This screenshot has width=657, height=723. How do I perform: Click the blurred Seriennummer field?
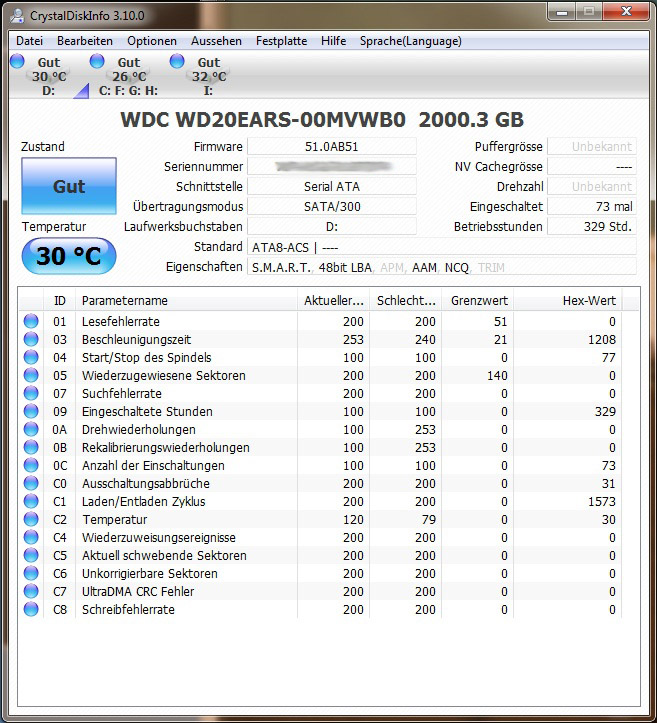pyautogui.click(x=332, y=166)
